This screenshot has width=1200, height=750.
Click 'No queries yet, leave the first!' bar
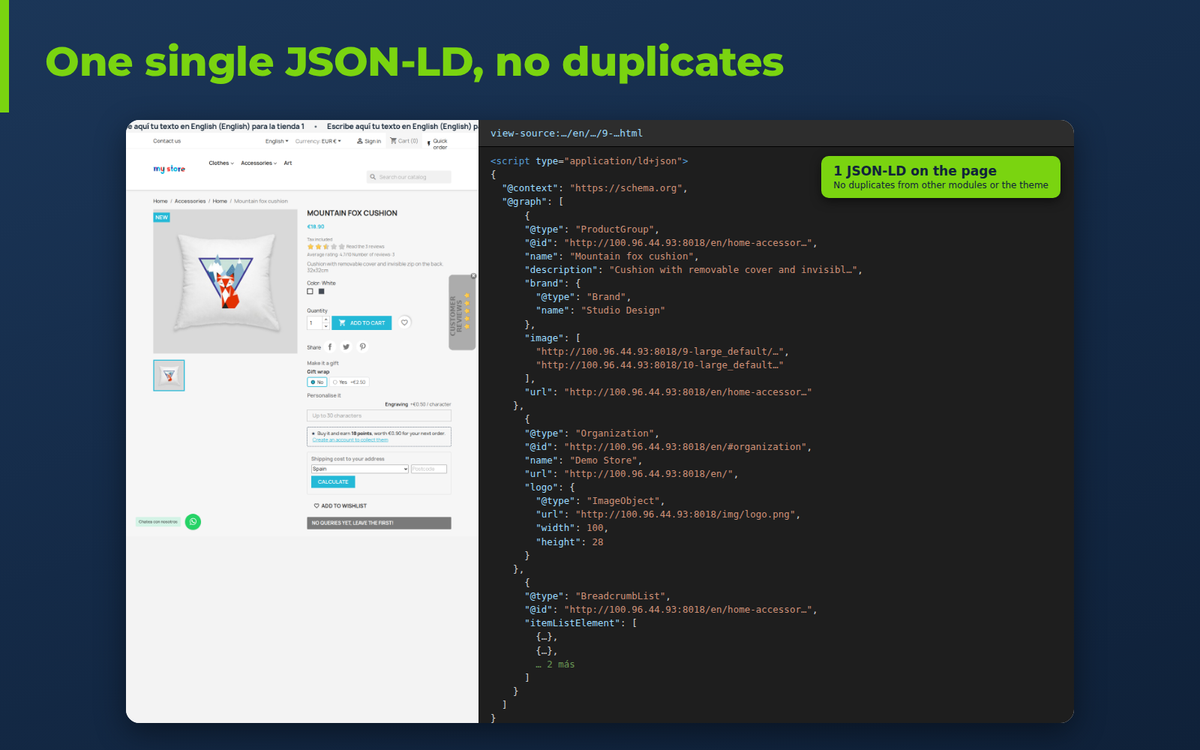379,523
